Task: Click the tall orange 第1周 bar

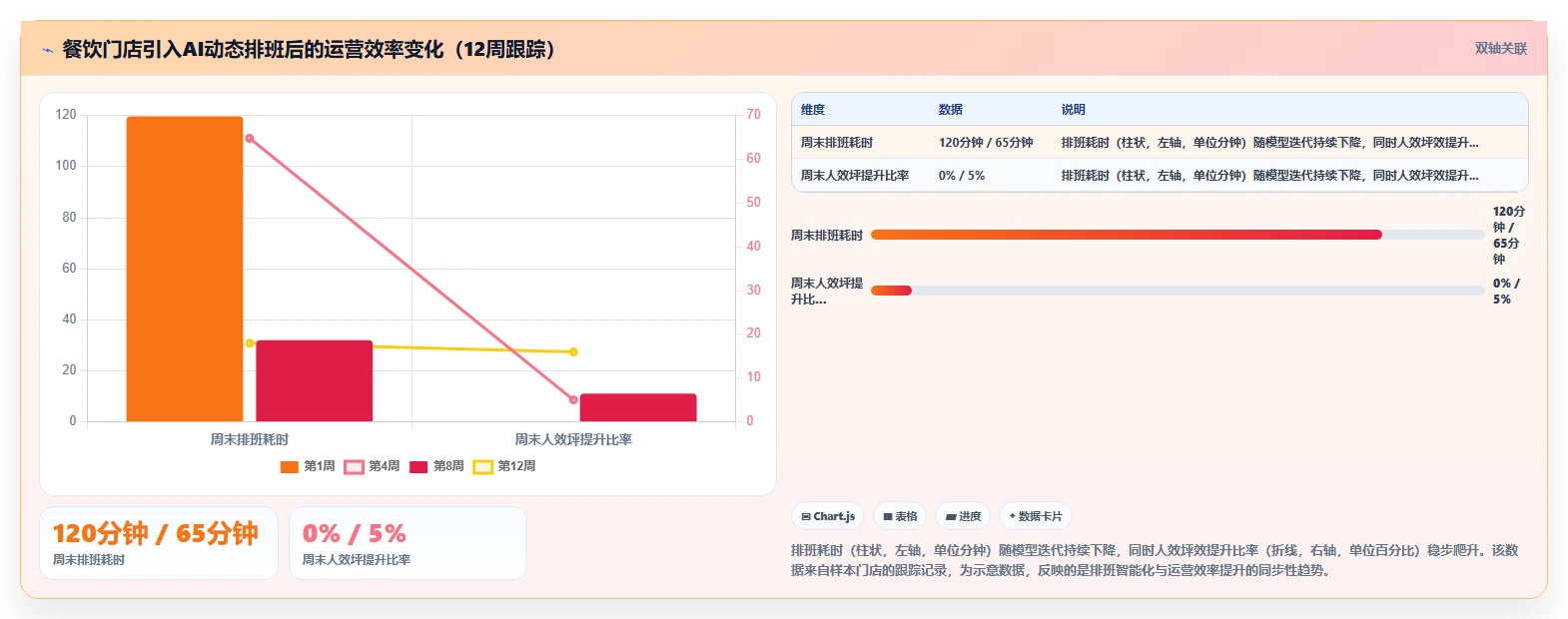Action: 185,269
